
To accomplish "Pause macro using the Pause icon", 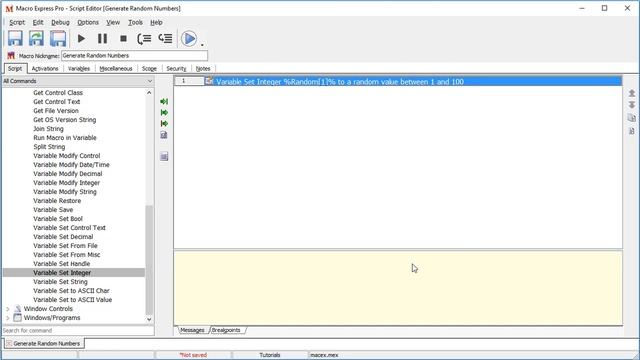I will (102, 39).
